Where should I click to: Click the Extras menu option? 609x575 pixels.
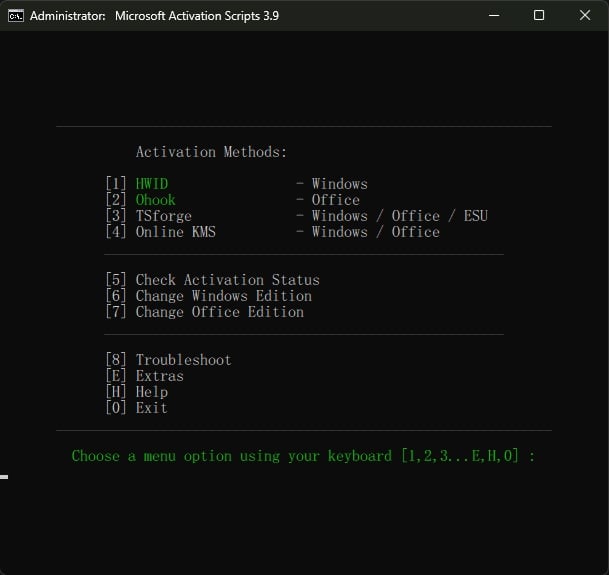pos(160,376)
